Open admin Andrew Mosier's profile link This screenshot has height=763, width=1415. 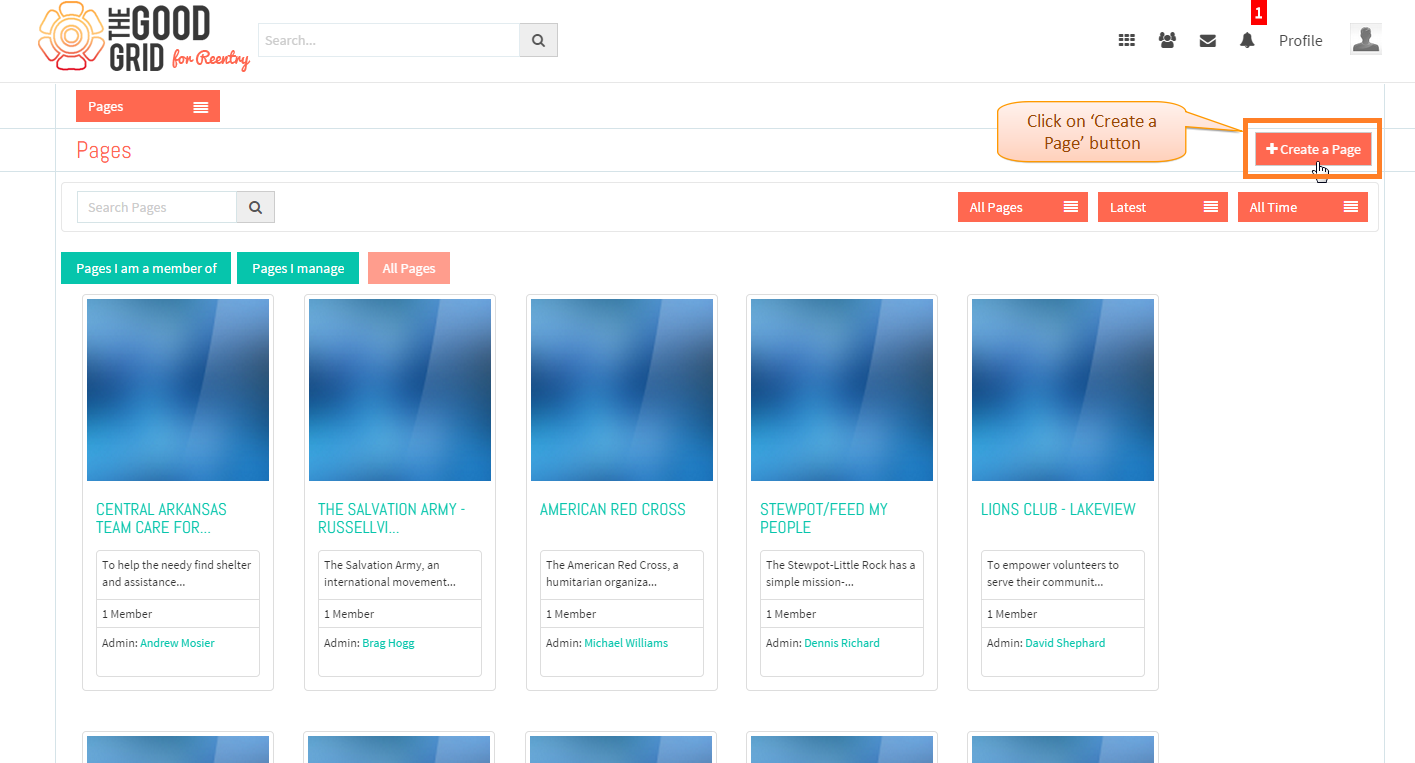pos(177,643)
